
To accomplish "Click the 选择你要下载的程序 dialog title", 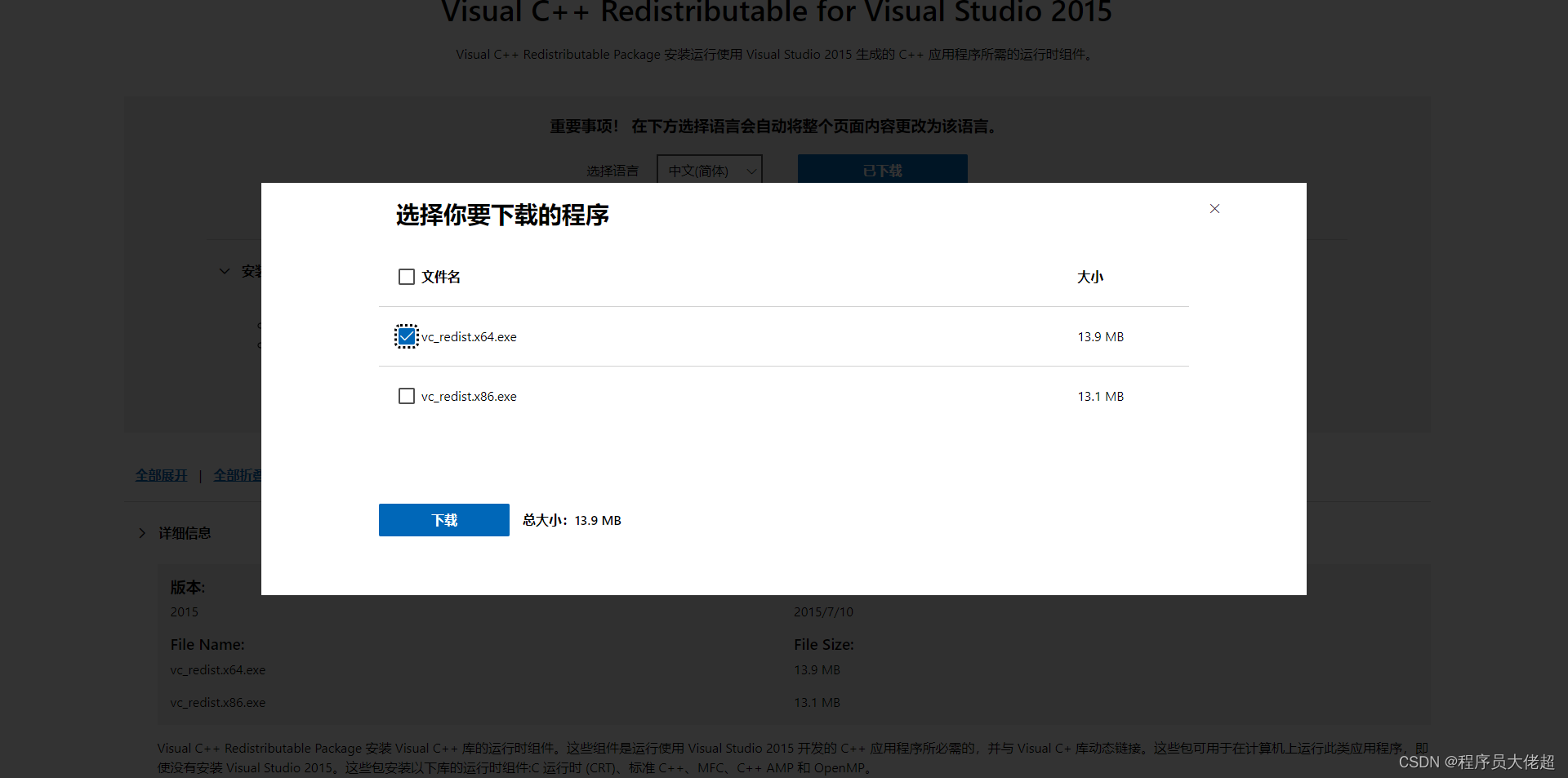I will click(x=502, y=215).
